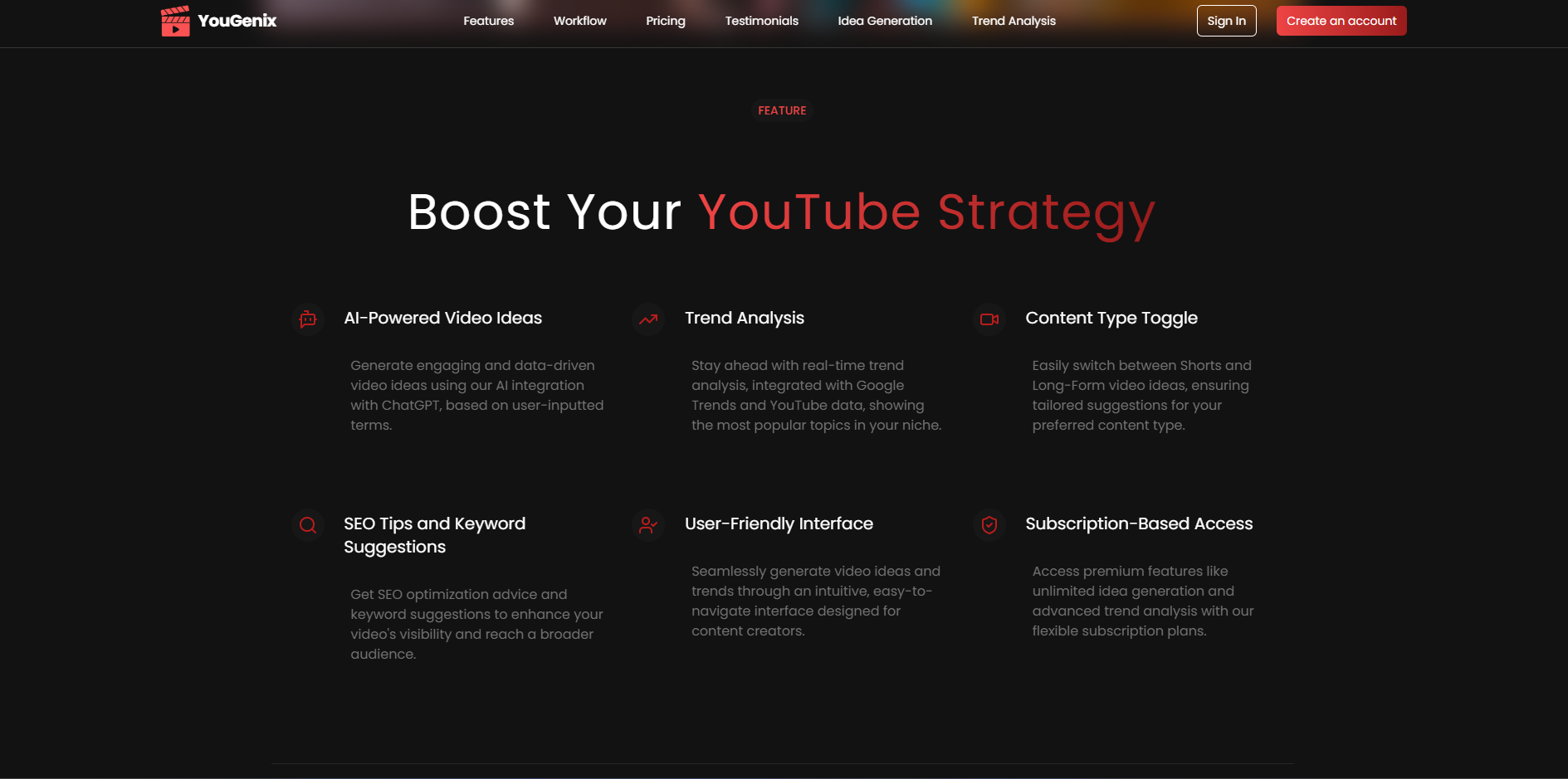
Task: Click the trending arrow icon beside Trend Analysis
Action: (648, 319)
